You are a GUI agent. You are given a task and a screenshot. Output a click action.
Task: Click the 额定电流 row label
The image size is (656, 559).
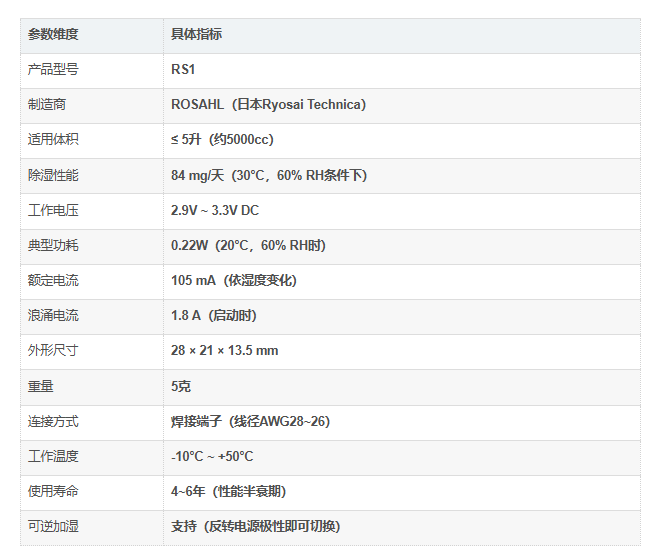pyautogui.click(x=53, y=280)
